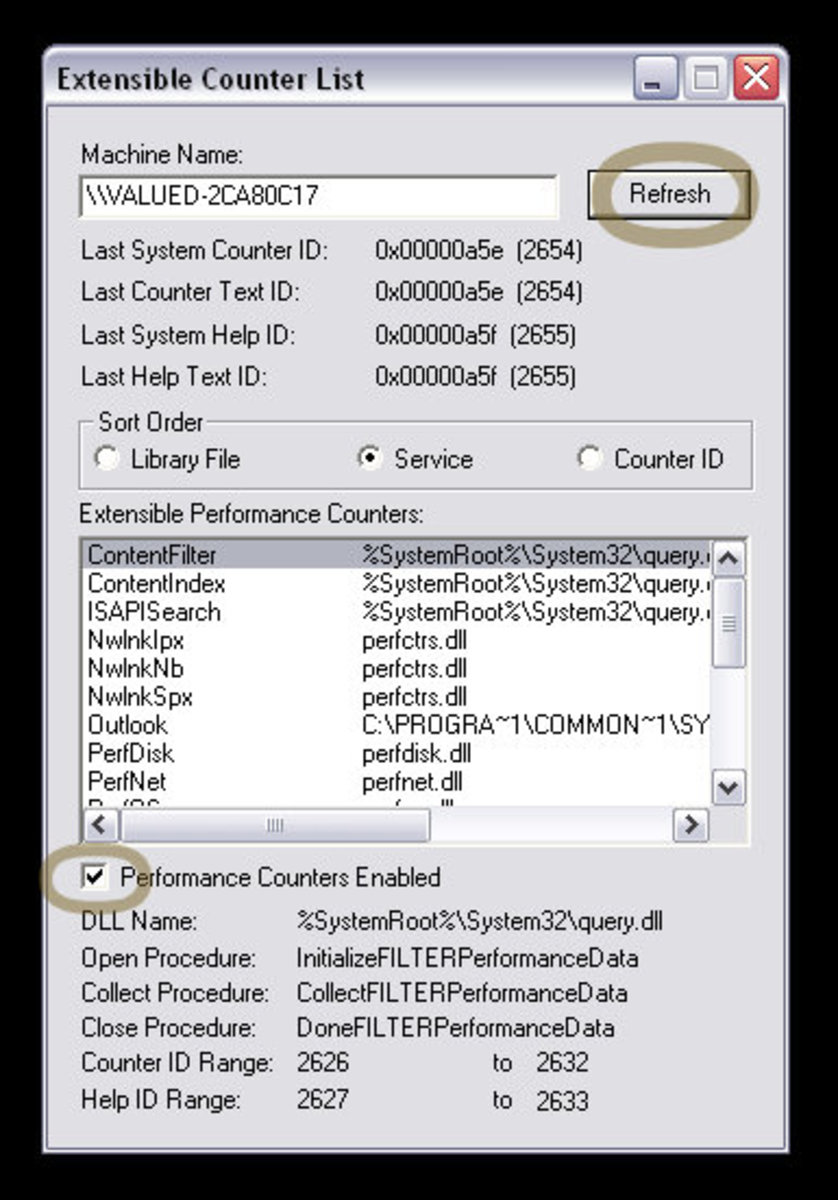The height and width of the screenshot is (1200, 838).
Task: Select the Outlook counter entry
Action: click(128, 724)
